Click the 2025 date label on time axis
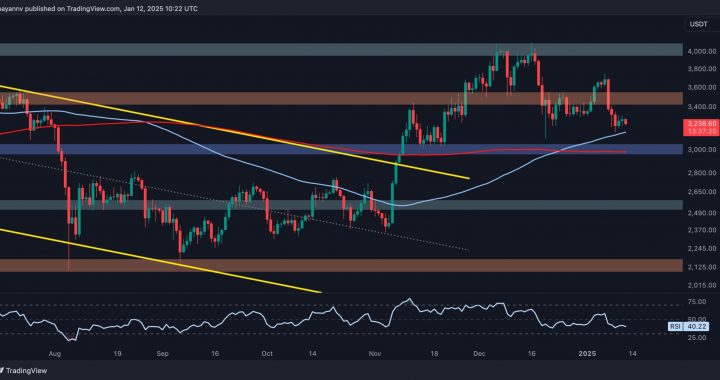Image resolution: width=720 pixels, height=380 pixels. 587,354
